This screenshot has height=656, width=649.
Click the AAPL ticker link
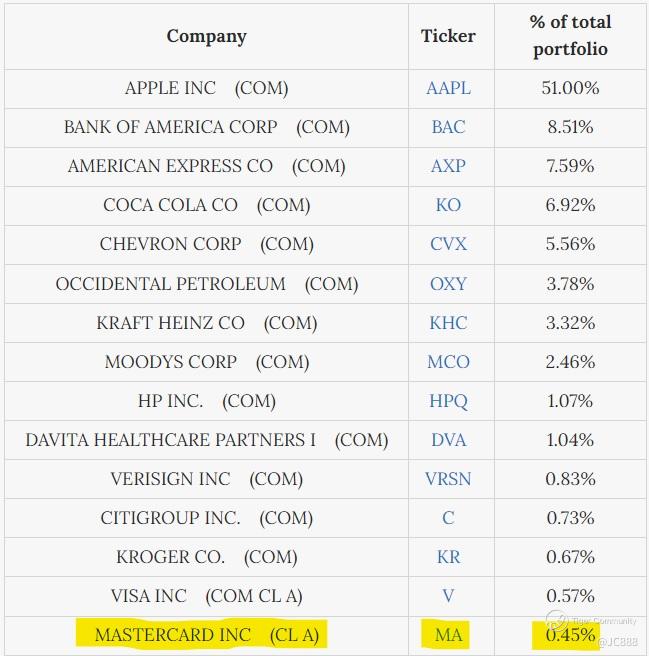pyautogui.click(x=448, y=88)
